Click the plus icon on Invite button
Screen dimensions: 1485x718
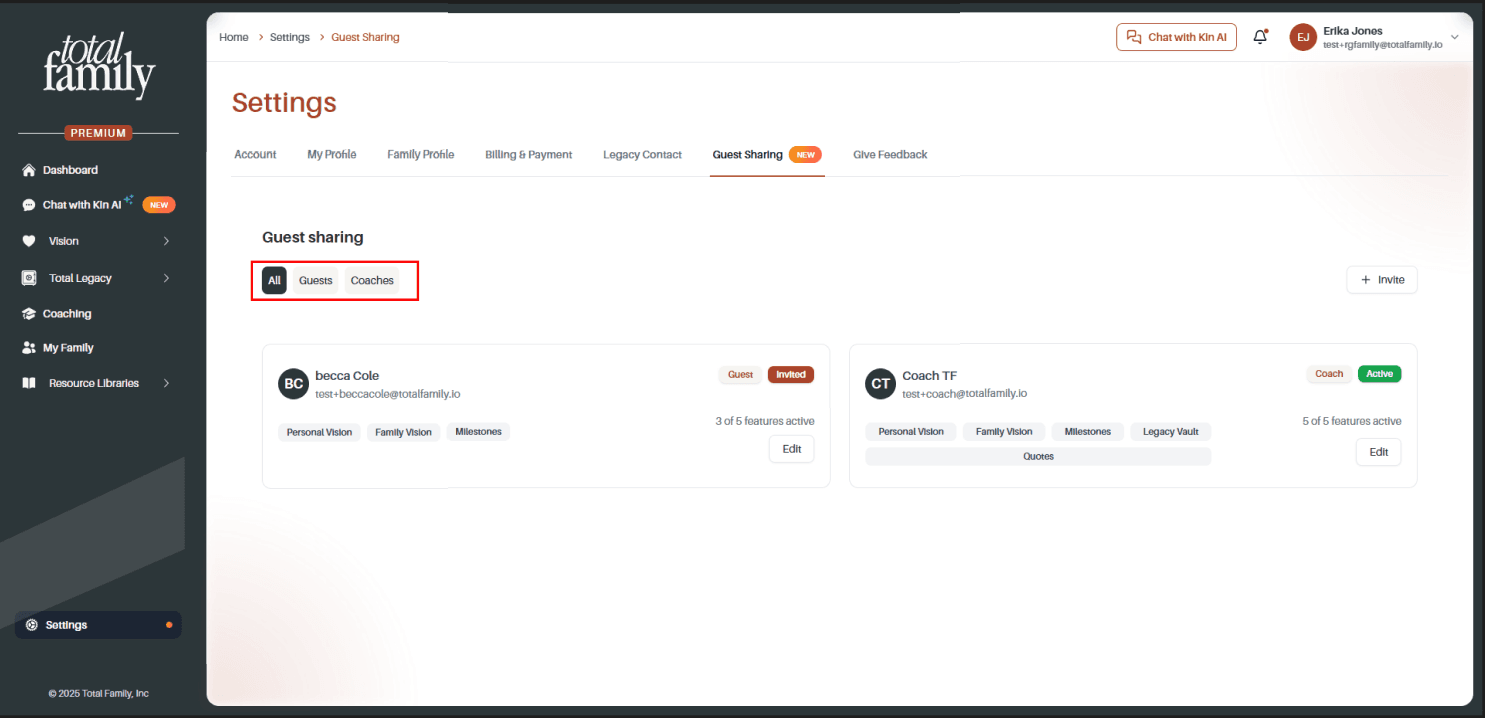click(x=1366, y=280)
